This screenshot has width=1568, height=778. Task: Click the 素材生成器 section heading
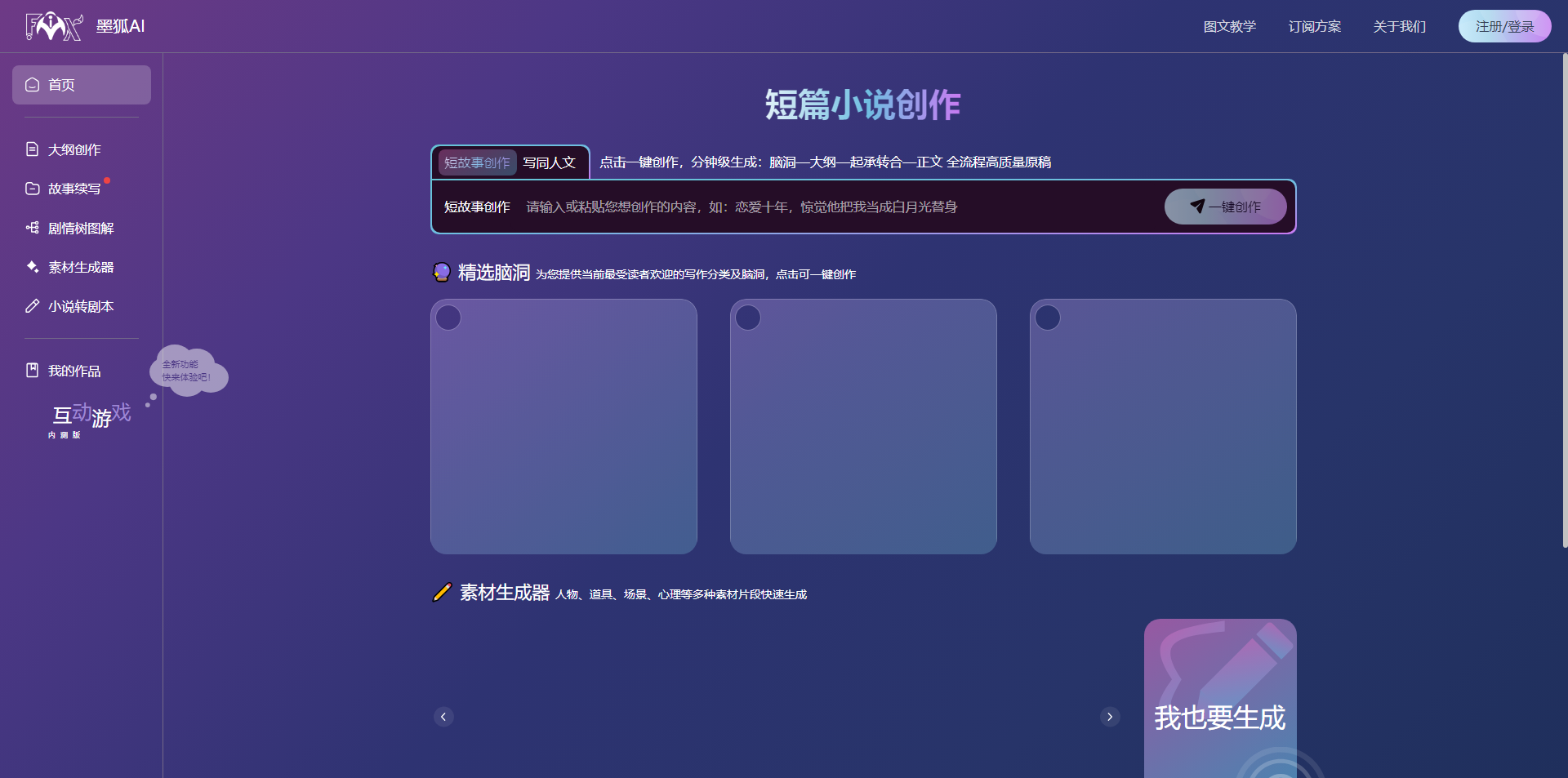(x=505, y=593)
